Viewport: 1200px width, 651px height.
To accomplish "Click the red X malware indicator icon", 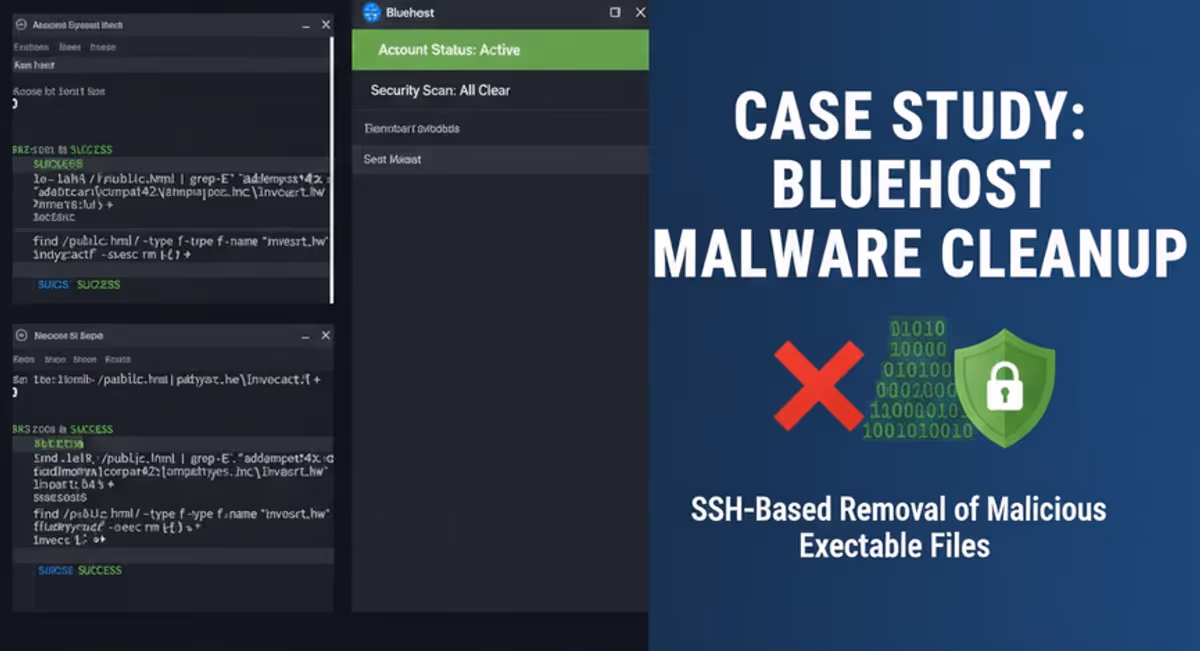I will (818, 385).
